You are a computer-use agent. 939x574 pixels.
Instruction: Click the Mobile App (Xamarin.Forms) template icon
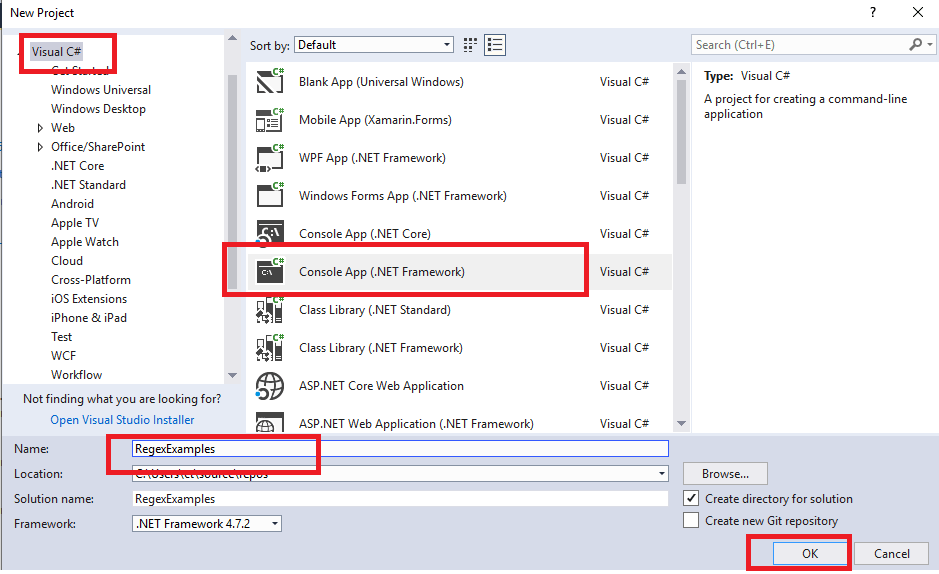269,120
